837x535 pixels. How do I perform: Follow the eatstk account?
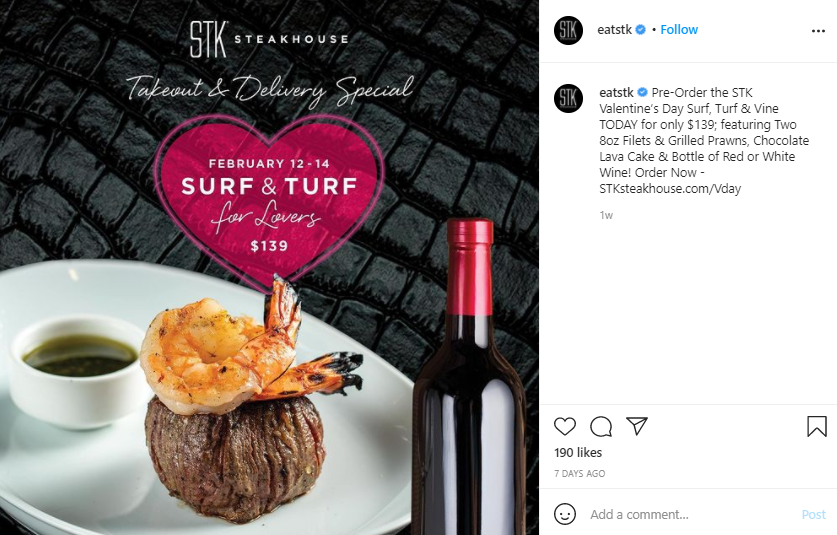click(679, 30)
